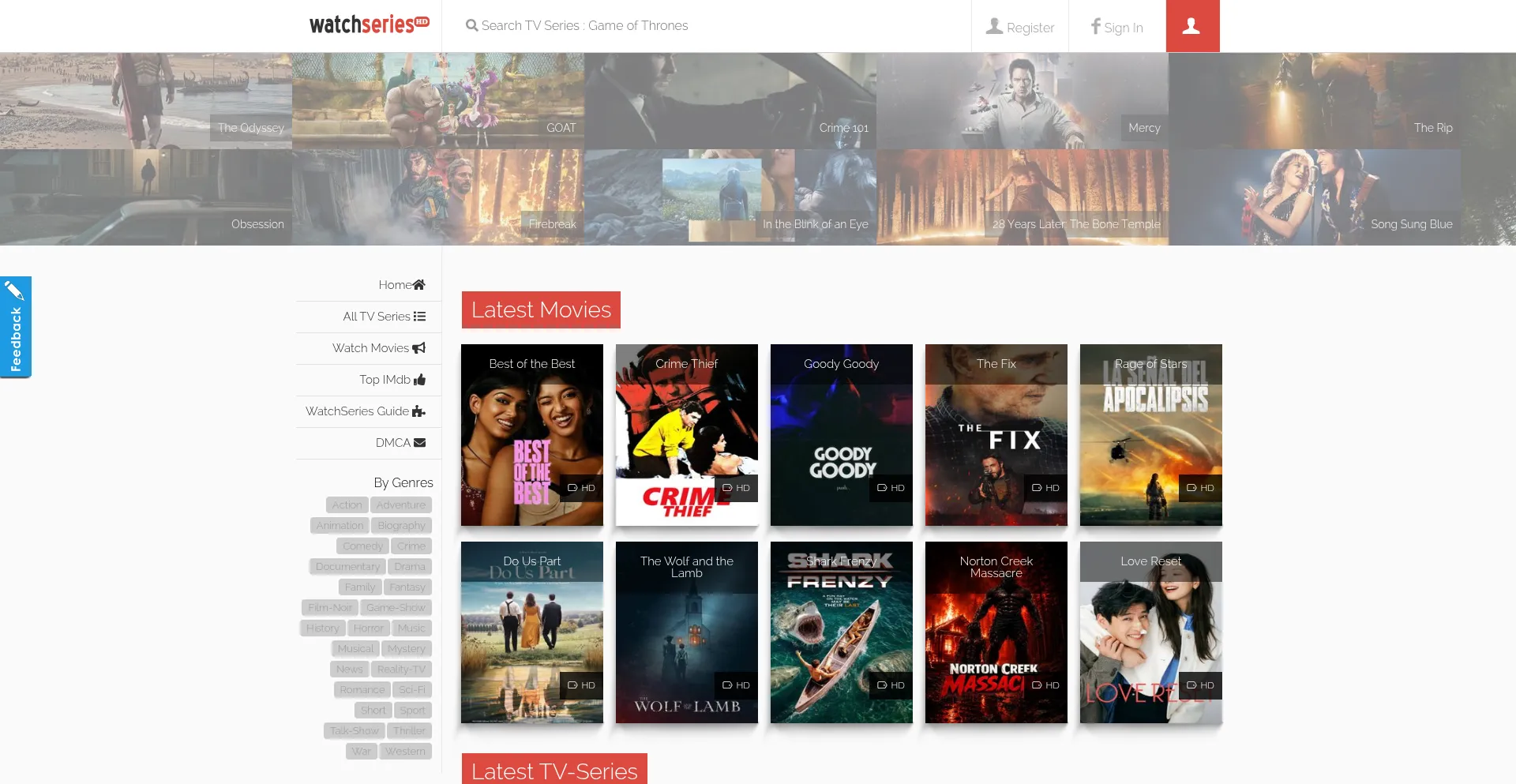Click the HD badge on Shark Frenzy
The width and height of the screenshot is (1516, 784).
coord(891,685)
